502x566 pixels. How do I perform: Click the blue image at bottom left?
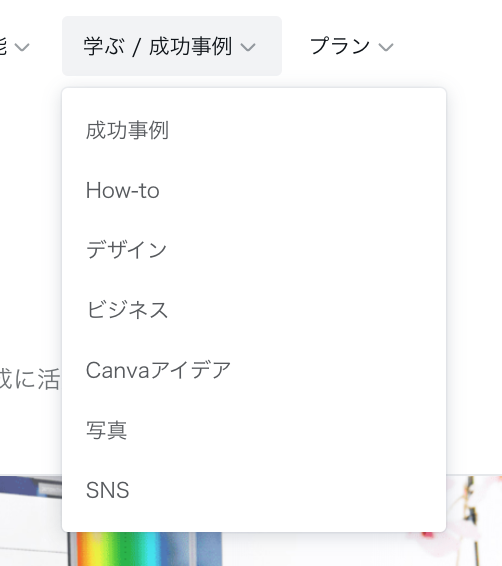coord(31,521)
